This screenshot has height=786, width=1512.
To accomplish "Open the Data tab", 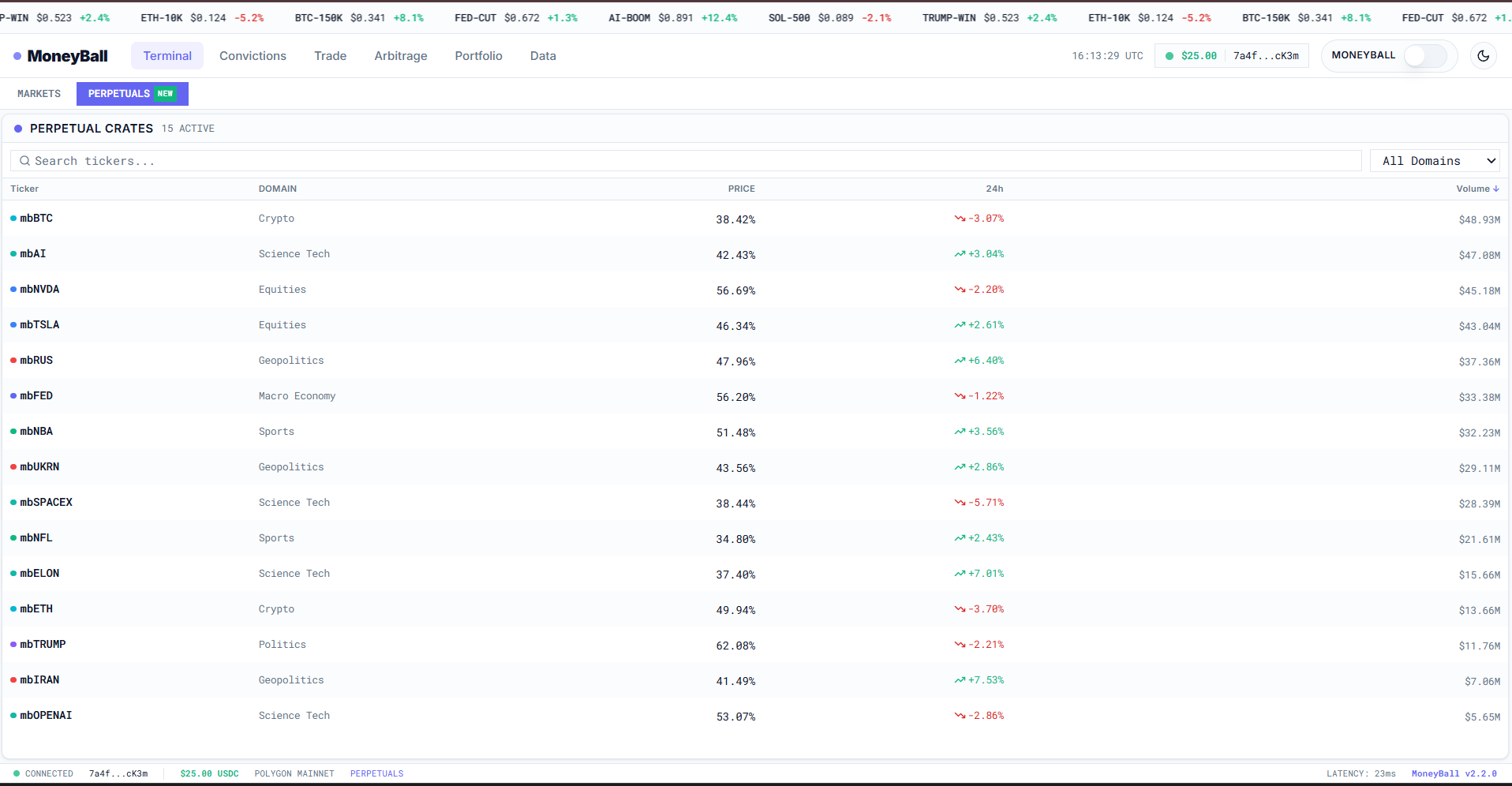I will tap(543, 56).
